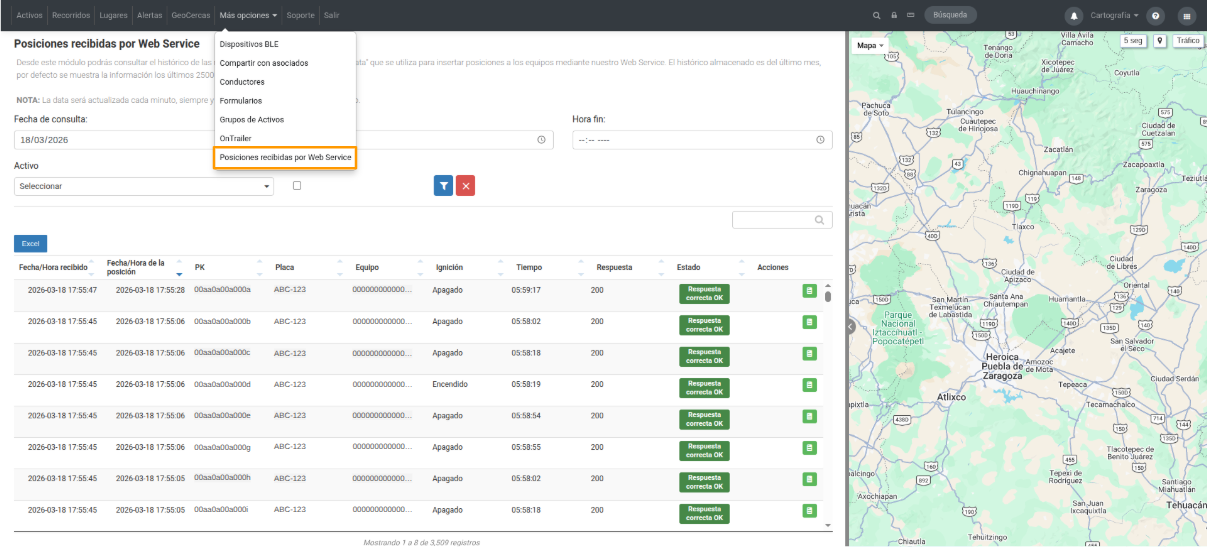Sort table by Estado column
Screen dimensions: 1207x550
pos(710,267)
